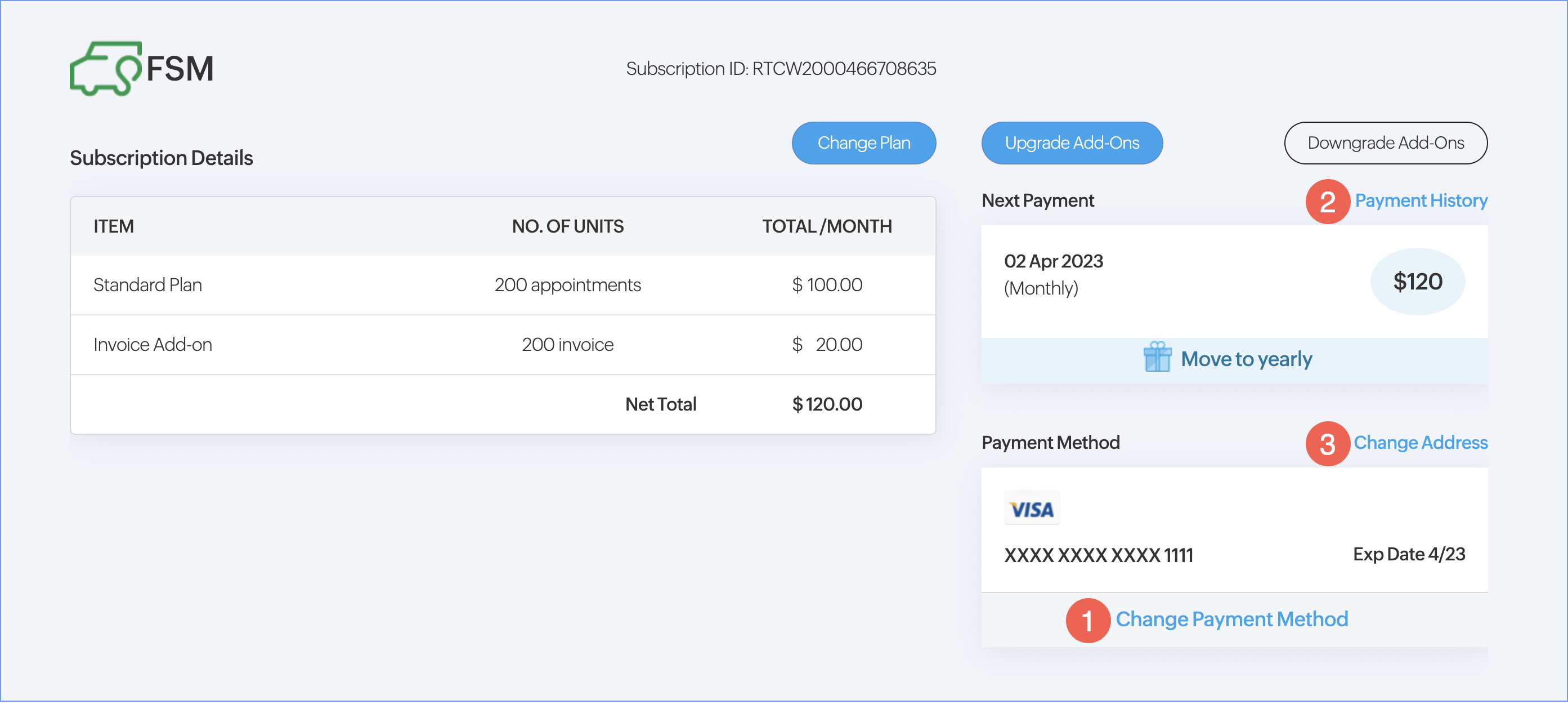Image resolution: width=1568 pixels, height=704 pixels.
Task: Click the Move to yearly link
Action: (x=1246, y=359)
